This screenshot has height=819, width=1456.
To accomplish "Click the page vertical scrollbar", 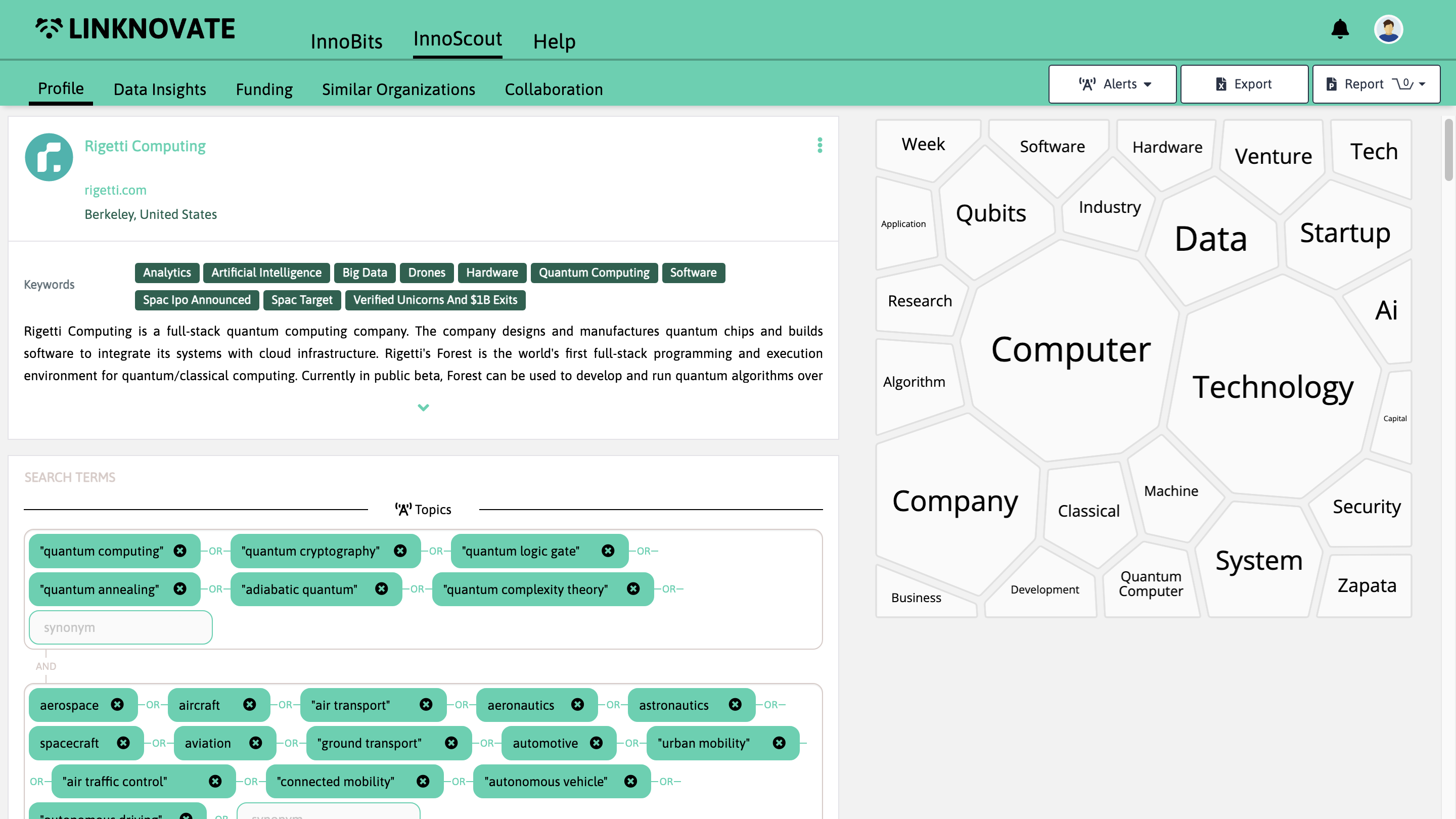I will pyautogui.click(x=1448, y=150).
